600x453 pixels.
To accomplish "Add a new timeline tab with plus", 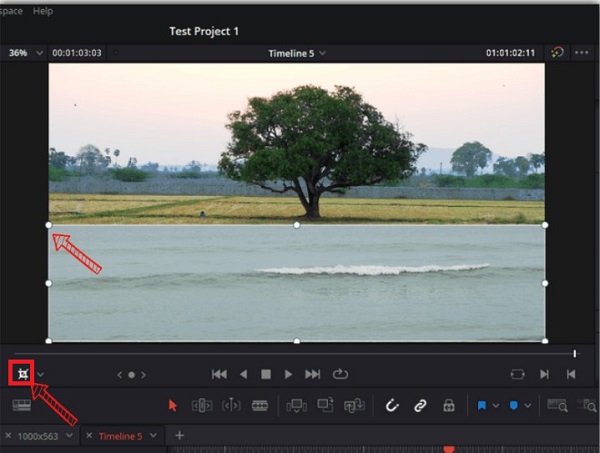I will [179, 435].
